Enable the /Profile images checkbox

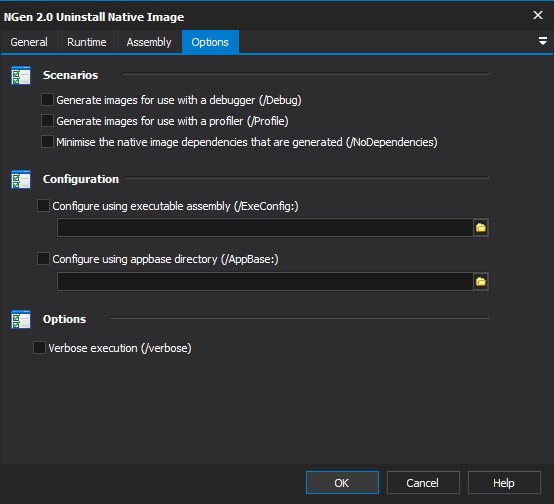pyautogui.click(x=47, y=121)
